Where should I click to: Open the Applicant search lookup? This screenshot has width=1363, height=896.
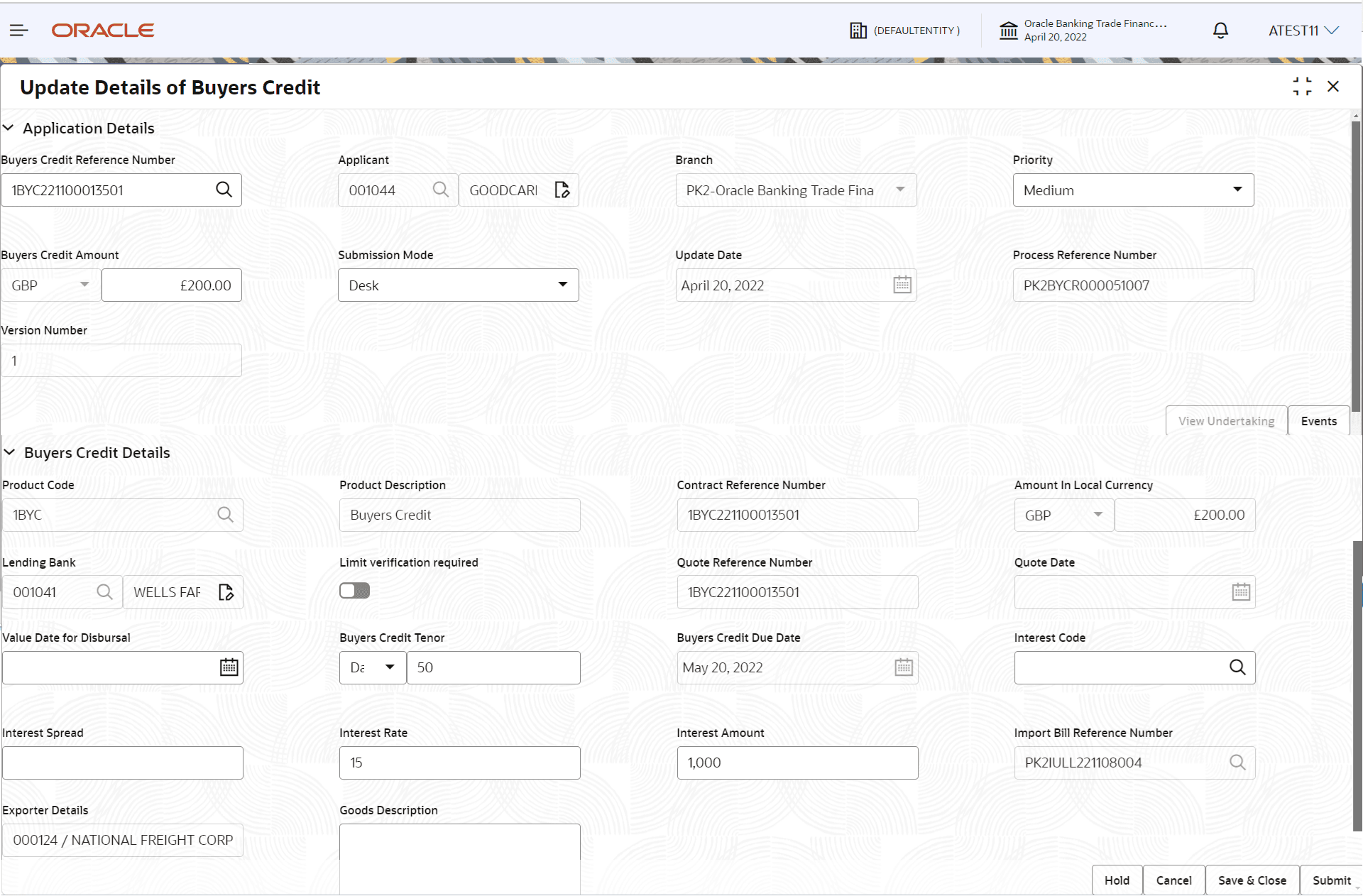pyautogui.click(x=440, y=190)
